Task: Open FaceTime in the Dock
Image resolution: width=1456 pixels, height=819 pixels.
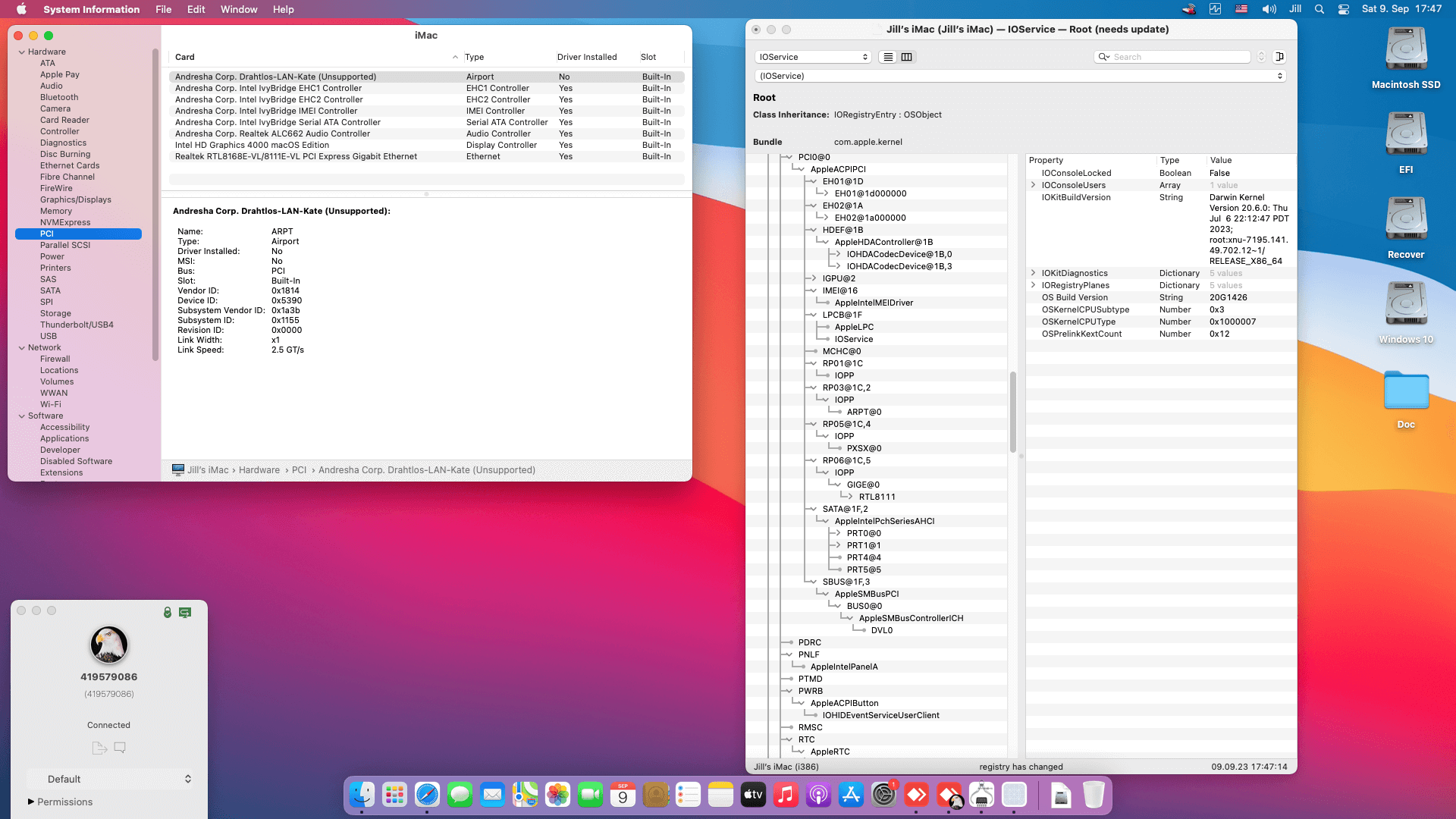Action: (590, 795)
